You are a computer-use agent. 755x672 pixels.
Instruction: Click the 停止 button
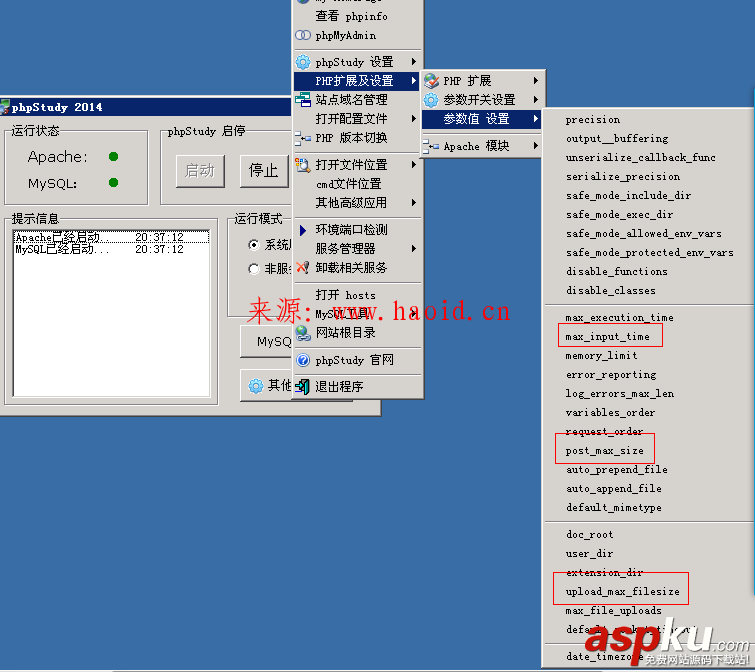tap(264, 171)
